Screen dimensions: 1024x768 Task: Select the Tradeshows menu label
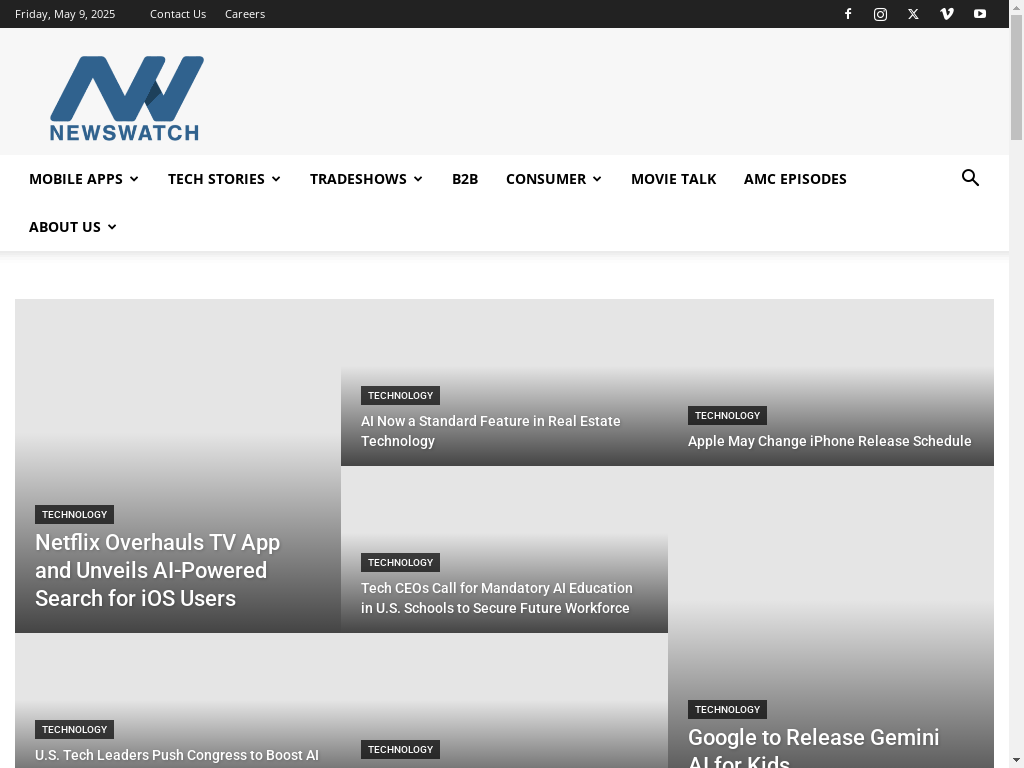pyautogui.click(x=358, y=179)
